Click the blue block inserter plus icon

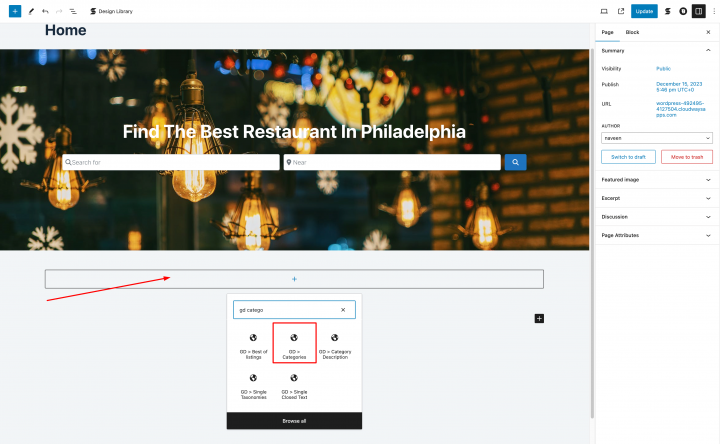point(15,11)
